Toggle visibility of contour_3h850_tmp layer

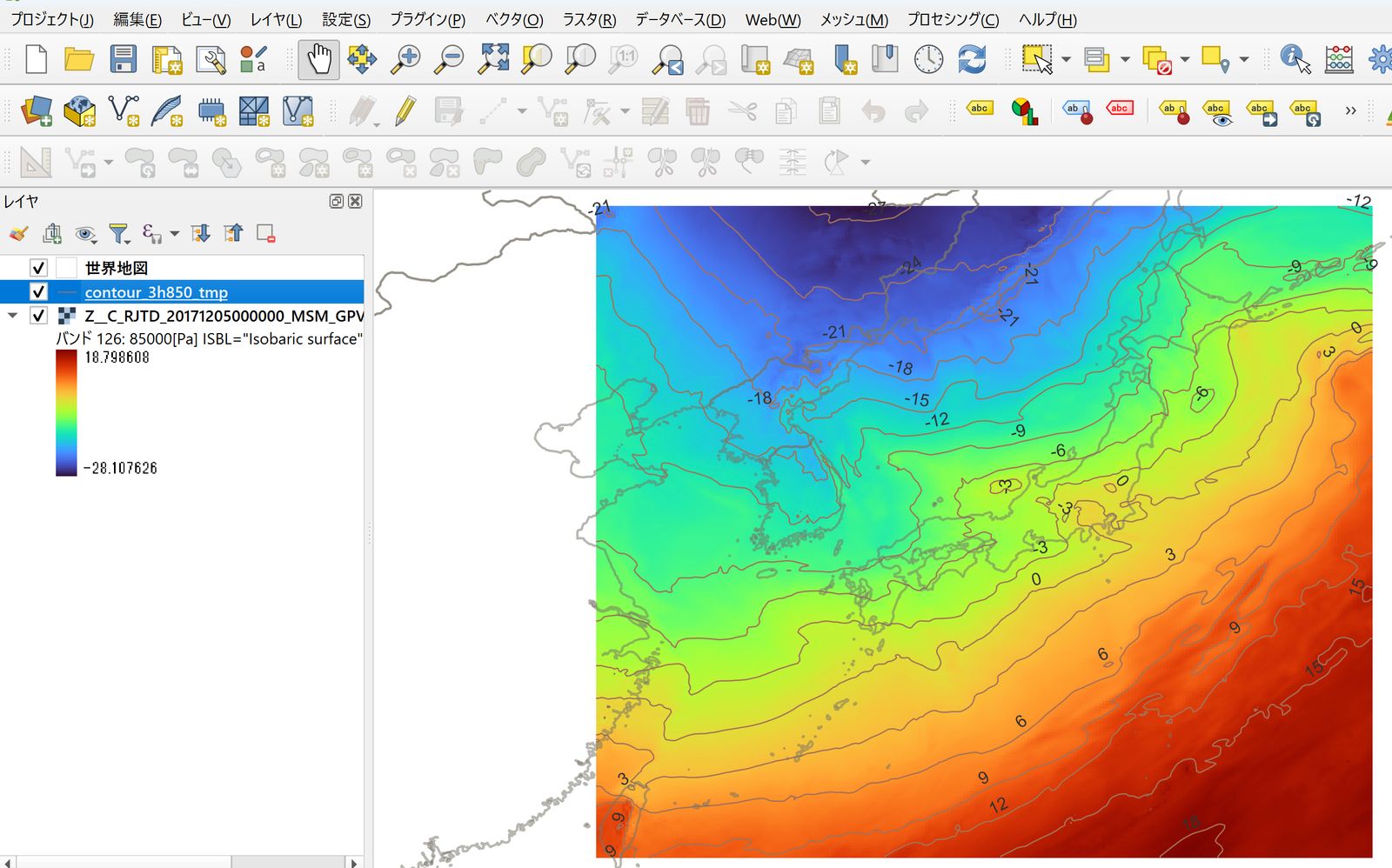click(38, 292)
